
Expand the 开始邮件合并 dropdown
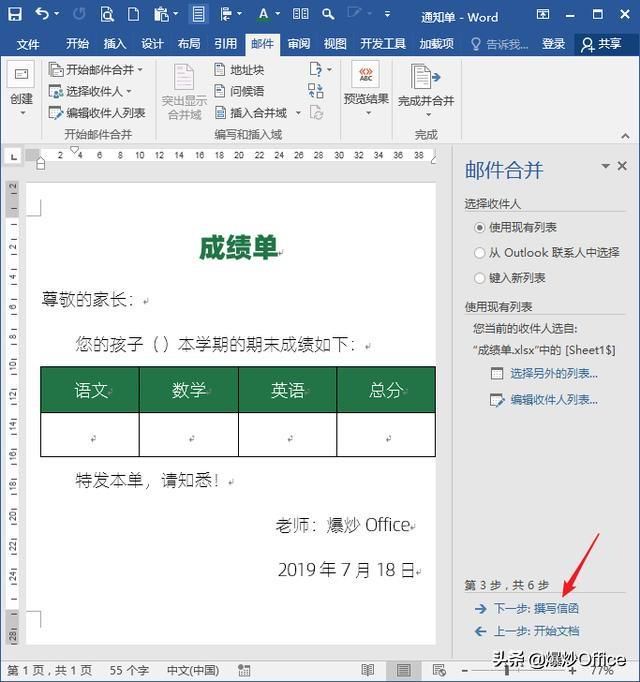[96, 70]
